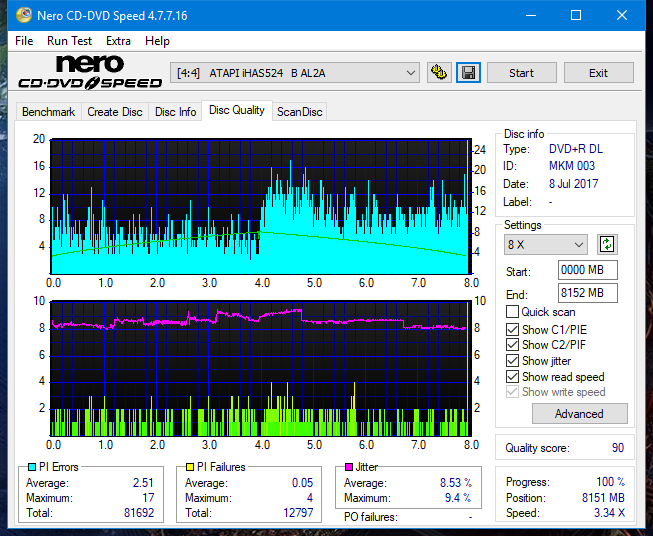Uncheck the Show jitter option
Screen dimensions: 653x536
(512, 361)
